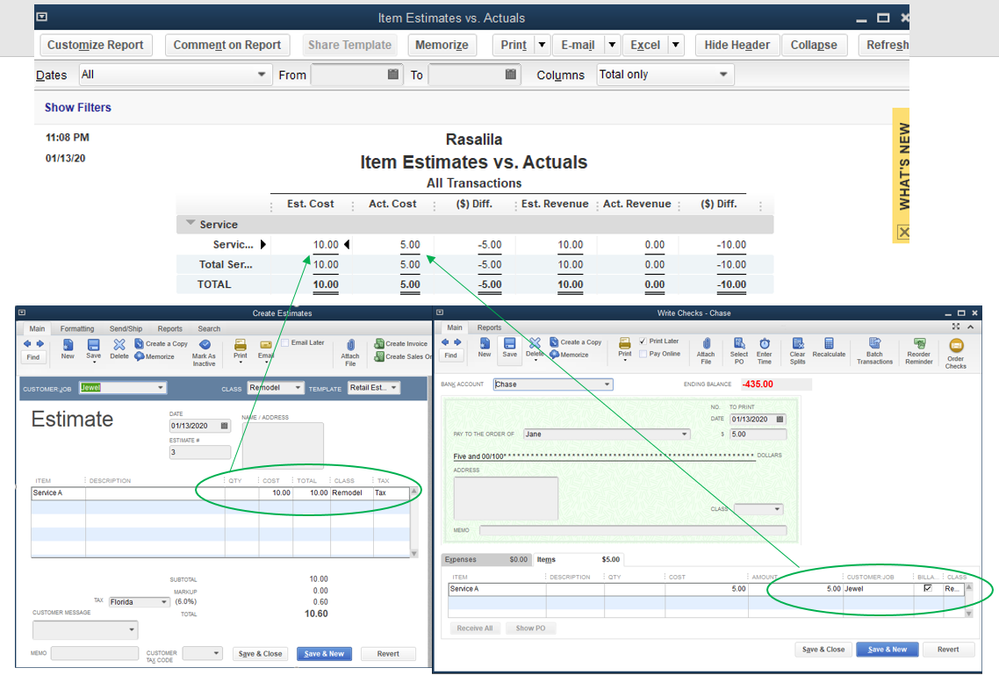This screenshot has height=682, width=999.
Task: Switch to Send/Ship tab in Create Estimates
Action: pyautogui.click(x=126, y=329)
